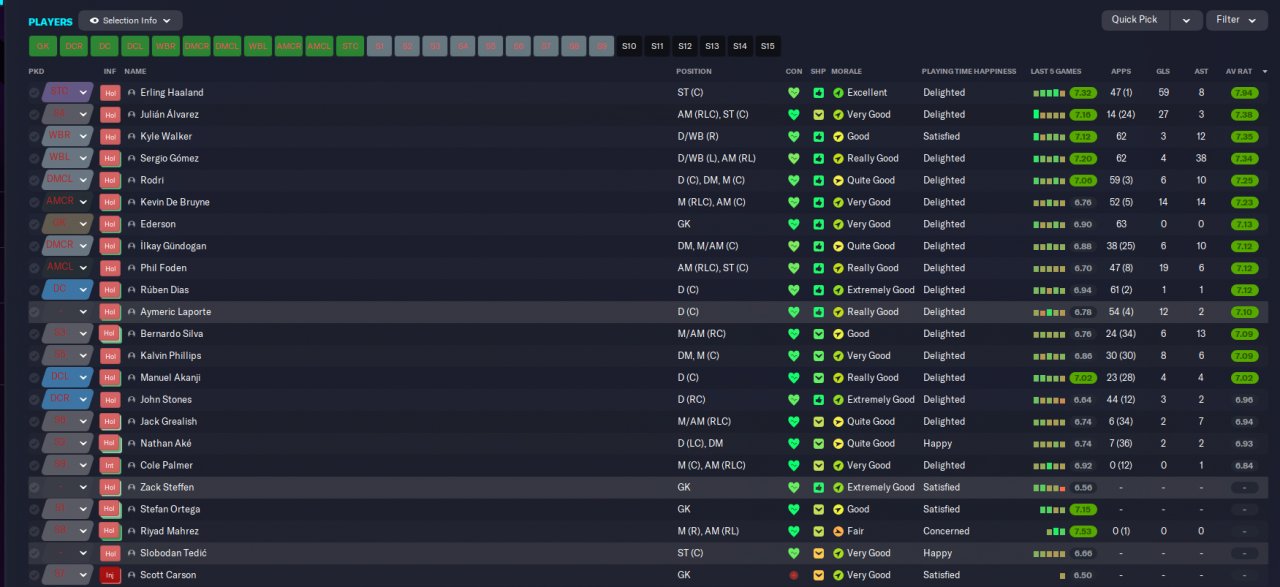Click the person icon beside Zack Steffen
Viewport: 1280px width, 587px height.
click(x=131, y=487)
